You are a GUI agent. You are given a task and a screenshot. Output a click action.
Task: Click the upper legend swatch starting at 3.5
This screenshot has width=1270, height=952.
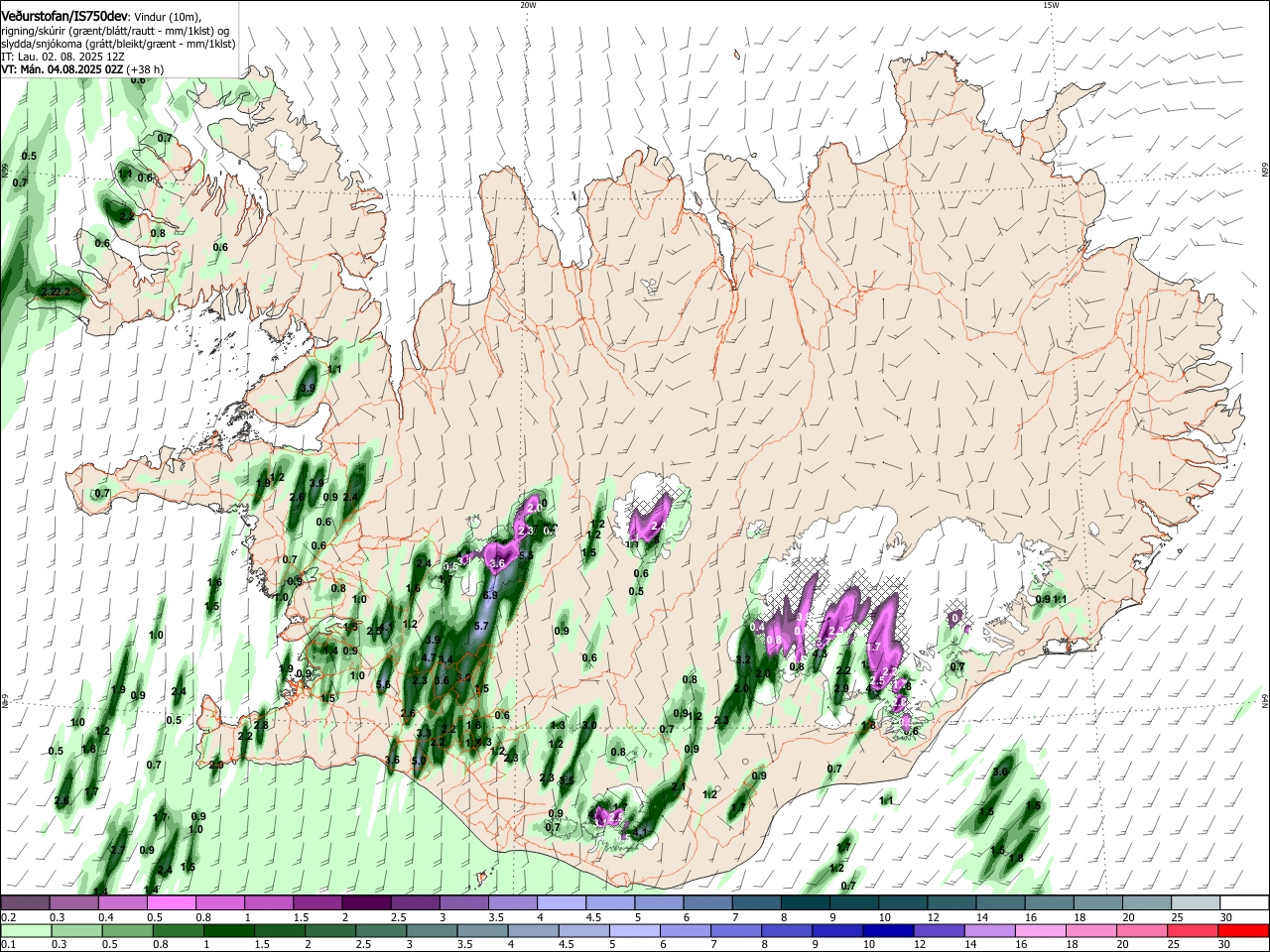point(512,902)
